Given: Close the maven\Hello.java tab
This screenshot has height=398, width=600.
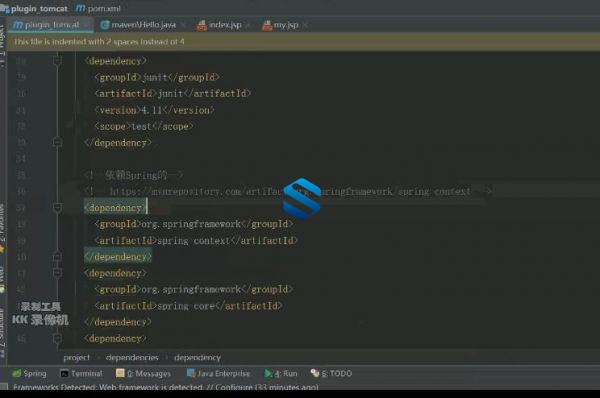Looking at the screenshot, I should (x=183, y=25).
